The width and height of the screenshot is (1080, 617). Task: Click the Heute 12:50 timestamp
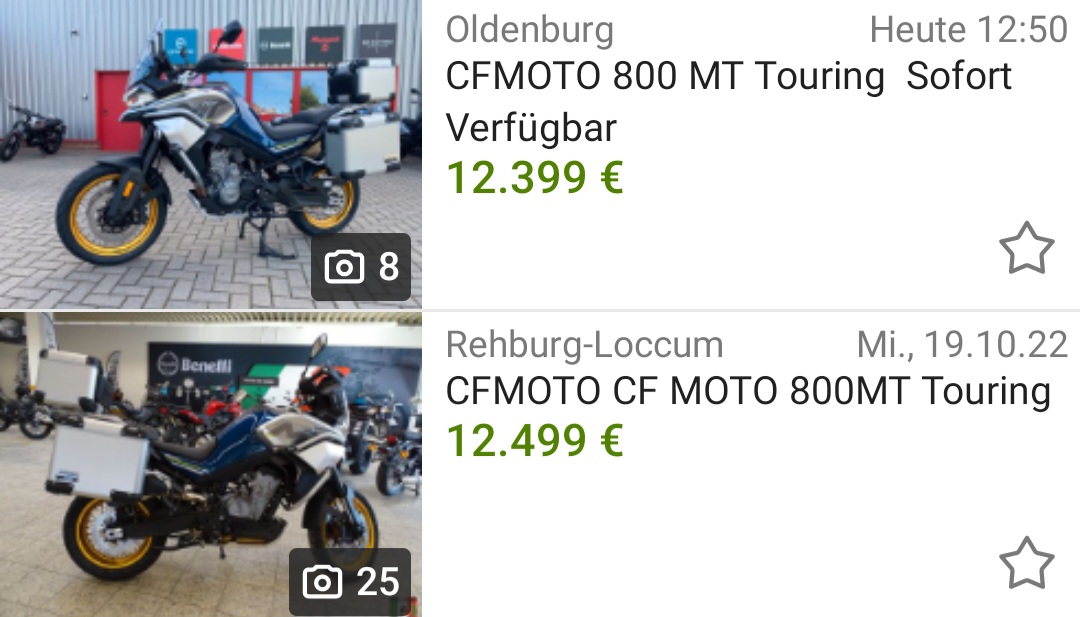[968, 30]
